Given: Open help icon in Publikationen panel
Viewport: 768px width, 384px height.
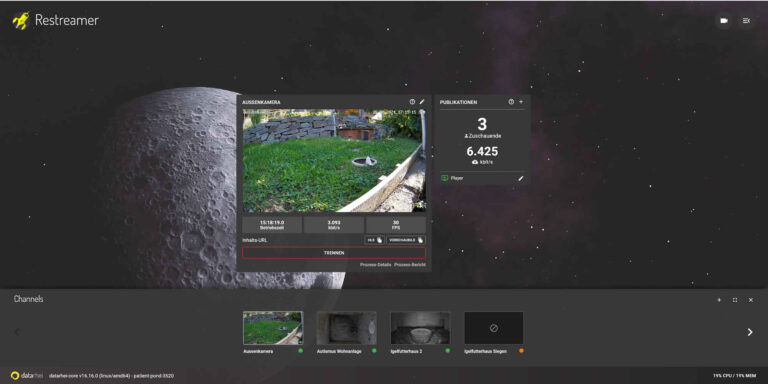Looking at the screenshot, I should pyautogui.click(x=511, y=102).
